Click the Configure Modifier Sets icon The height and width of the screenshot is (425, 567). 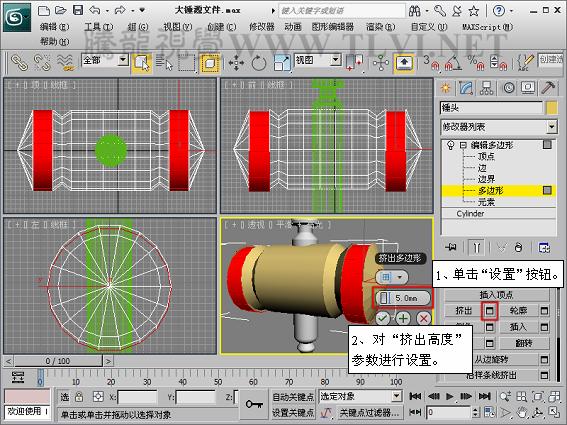click(x=544, y=247)
